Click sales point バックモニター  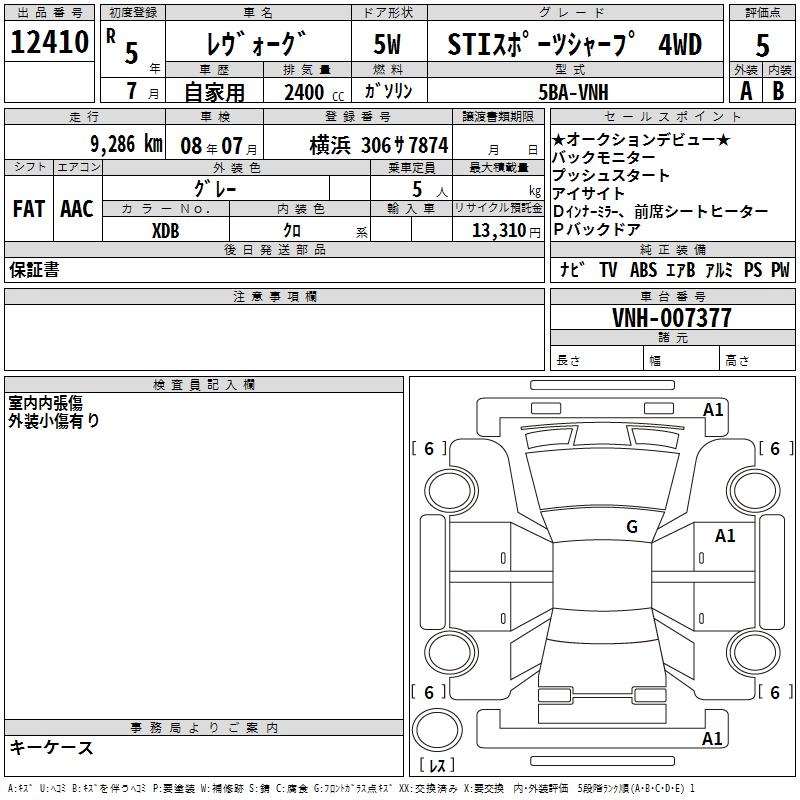(x=604, y=157)
